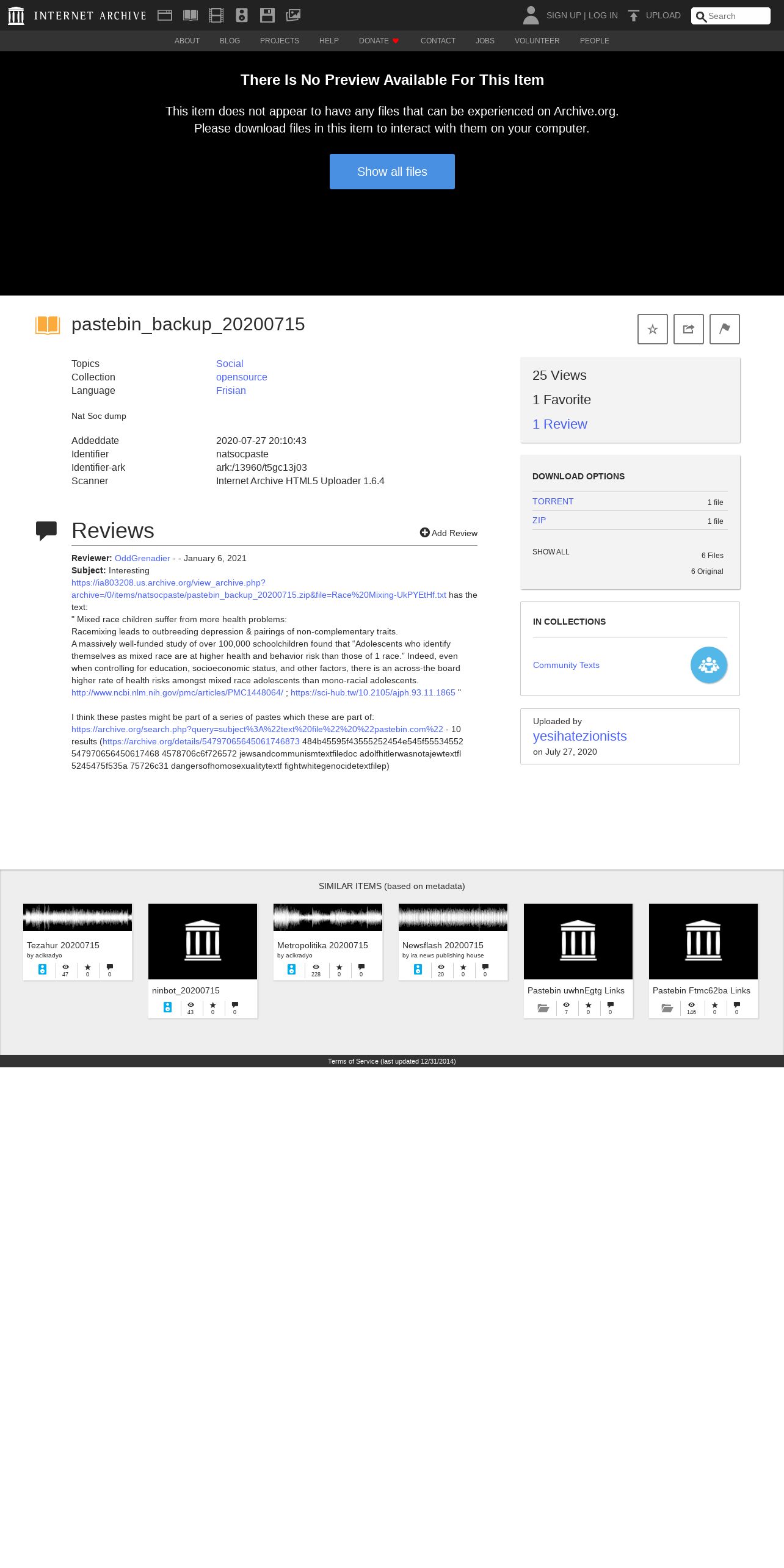Screen dimensions: 784x1568
Task: Open the CONTACT menu item
Action: tap(438, 41)
